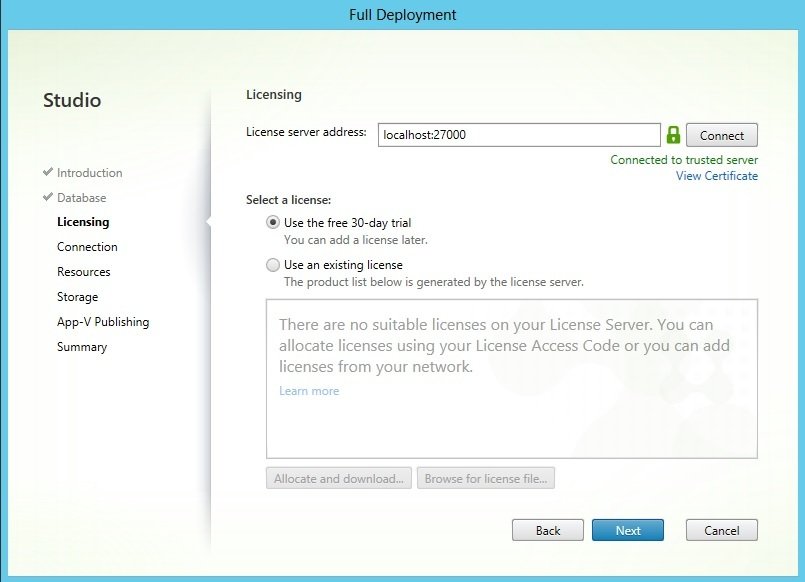Open the Connection step in sidebar
Screen dimensions: 805x582
87,247
